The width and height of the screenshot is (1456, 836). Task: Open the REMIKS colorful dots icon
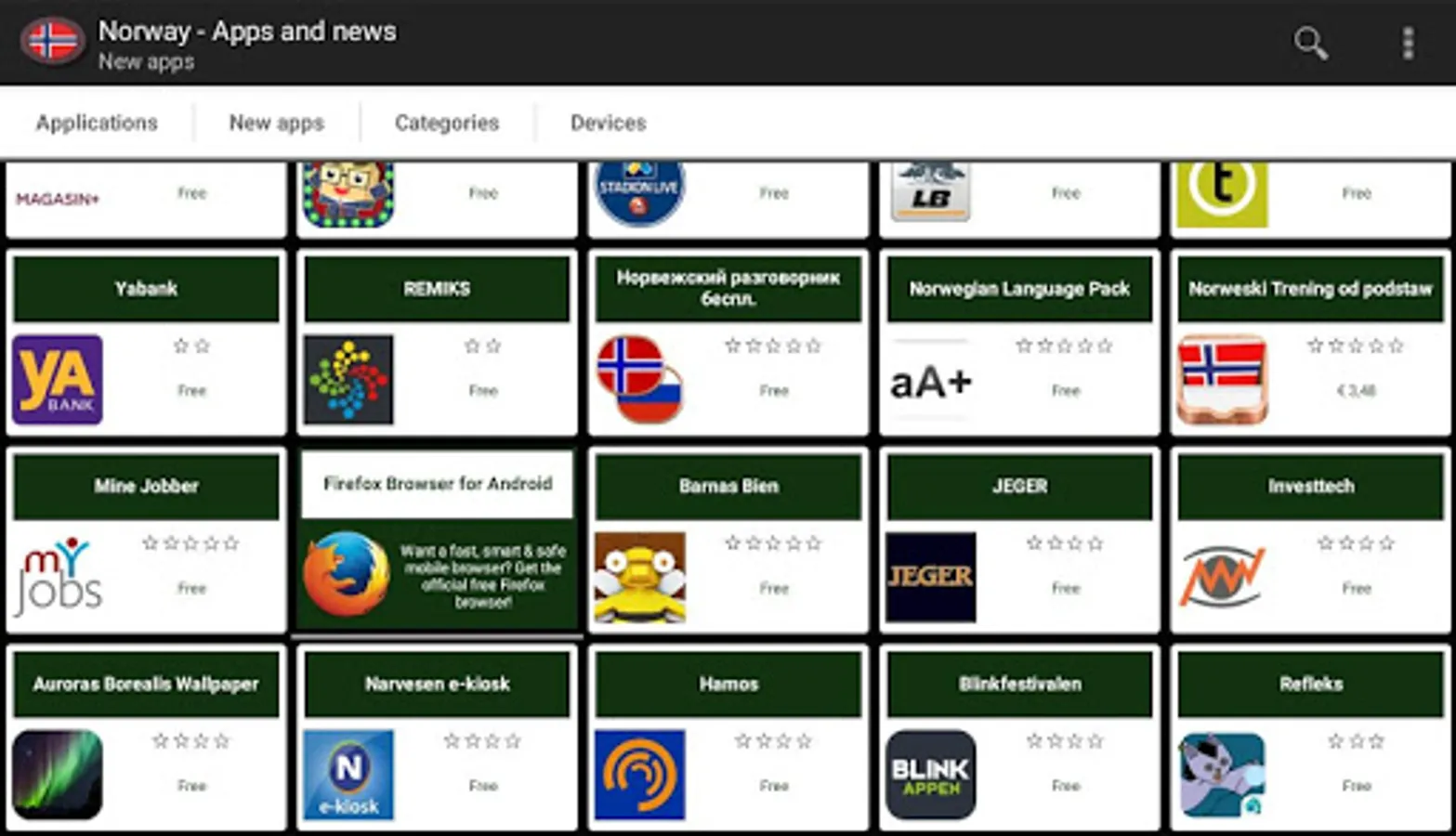(x=348, y=380)
